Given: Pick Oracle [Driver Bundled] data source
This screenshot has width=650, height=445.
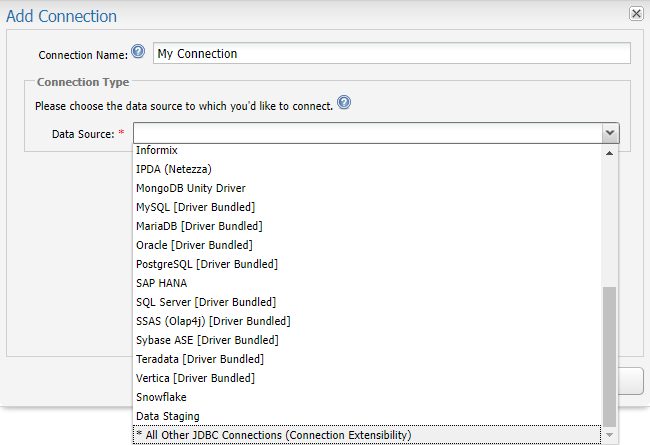Looking at the screenshot, I should point(367,246).
